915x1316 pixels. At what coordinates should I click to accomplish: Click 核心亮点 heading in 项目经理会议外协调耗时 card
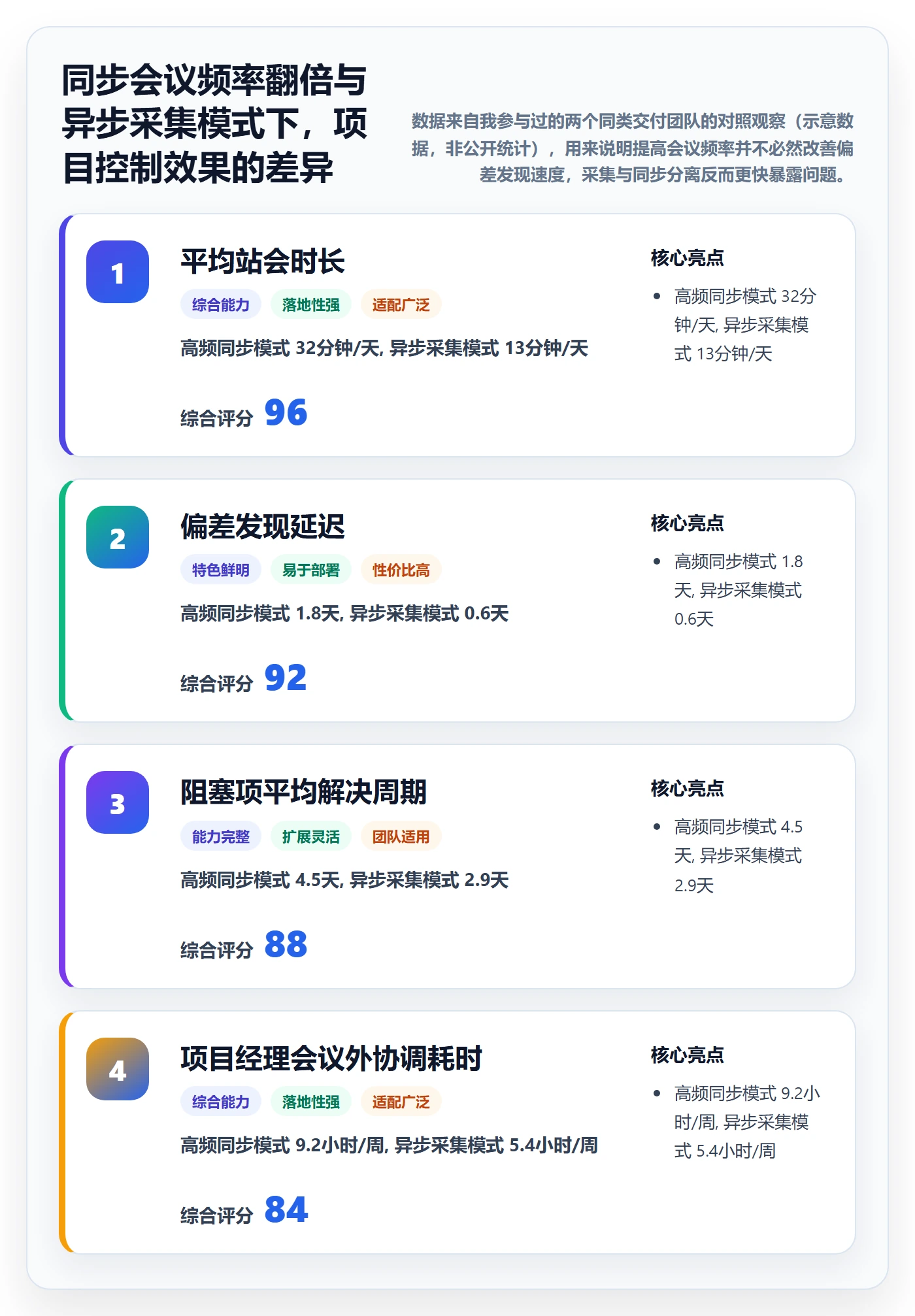point(688,1055)
